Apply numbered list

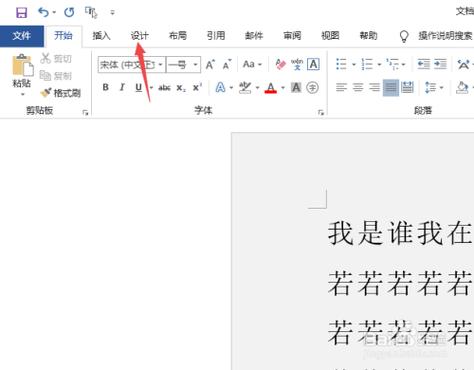[x=367, y=64]
